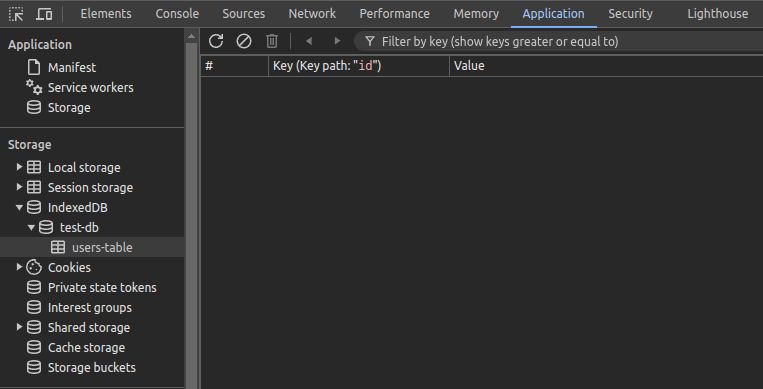
Task: Click the clear object store icon
Action: pyautogui.click(x=244, y=41)
